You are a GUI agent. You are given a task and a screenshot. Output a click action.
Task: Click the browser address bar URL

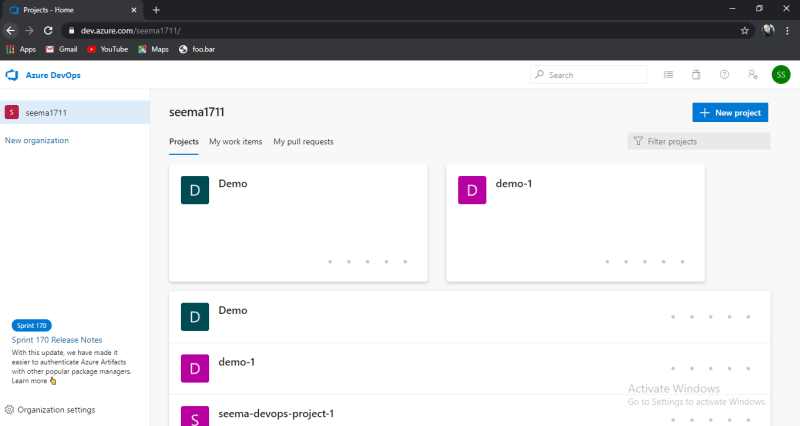(x=131, y=31)
